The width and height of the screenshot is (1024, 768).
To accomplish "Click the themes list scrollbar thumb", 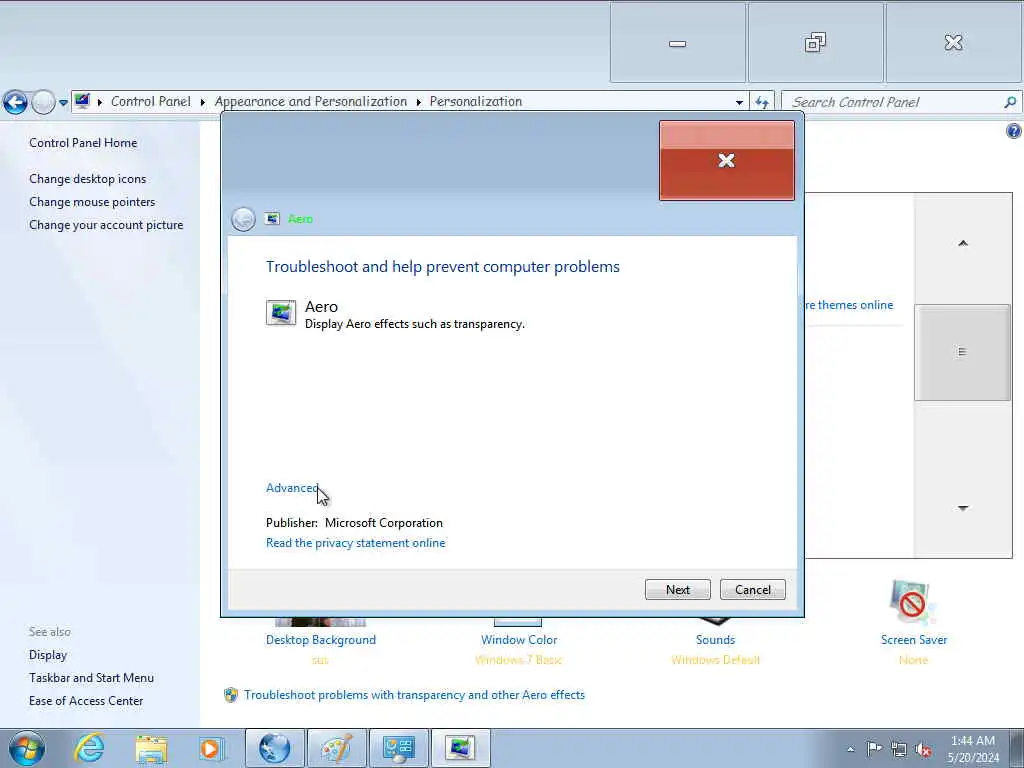I will 962,352.
